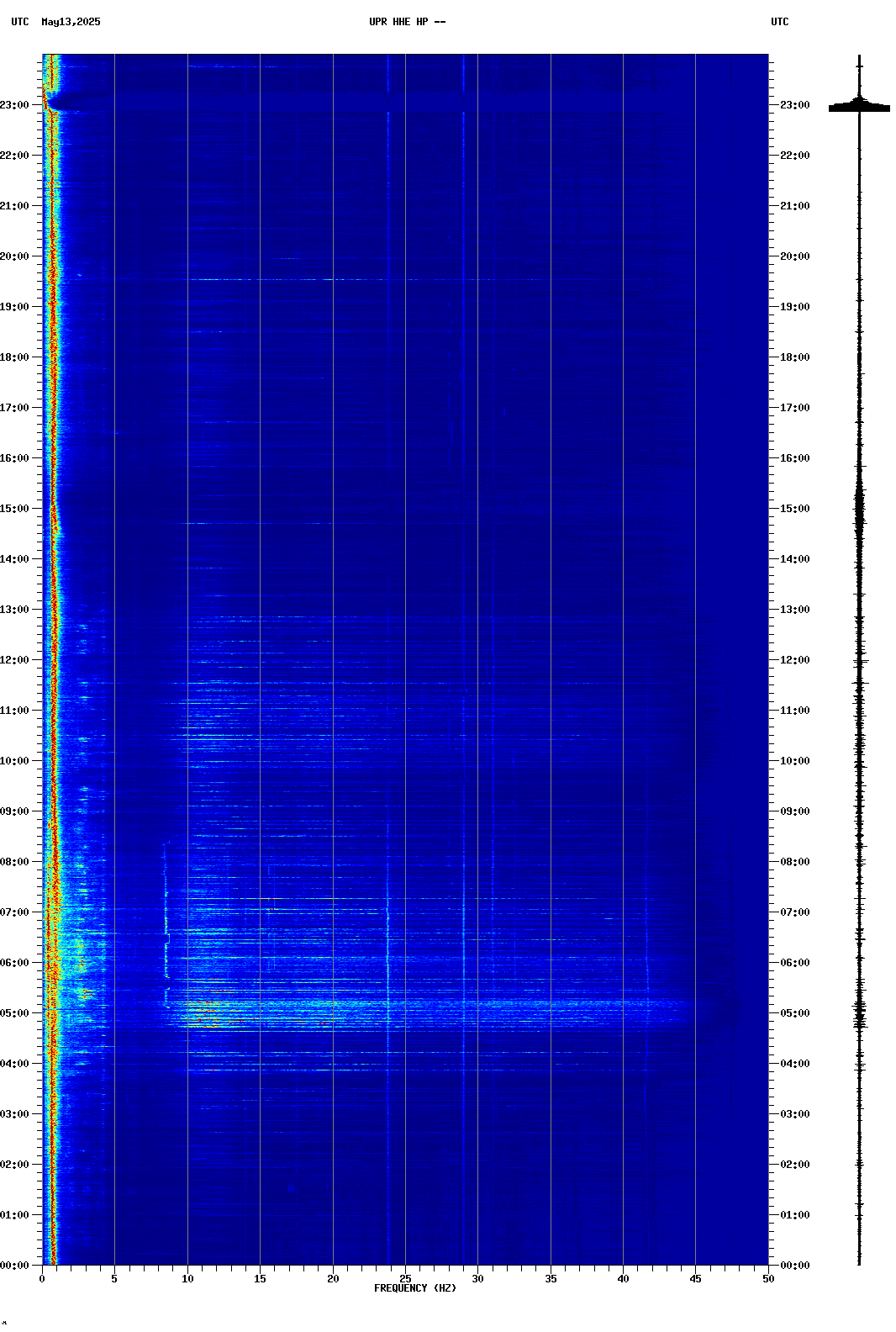Click the top-right UTC header label
This screenshot has height=1332, width=896.
[x=780, y=22]
